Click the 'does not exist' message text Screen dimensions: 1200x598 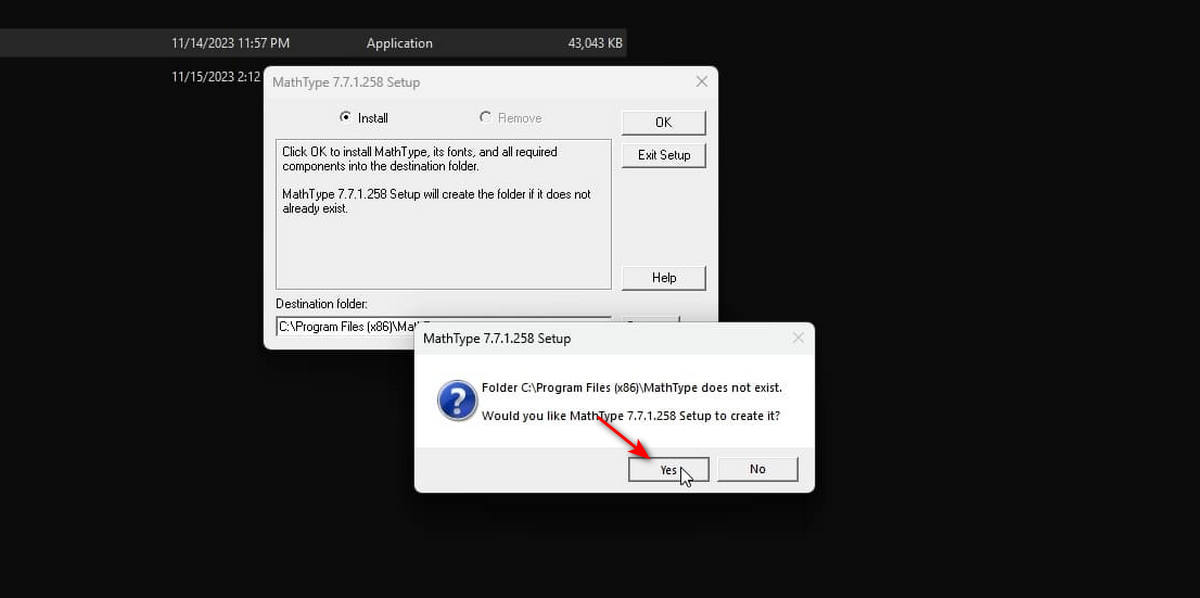click(632, 387)
